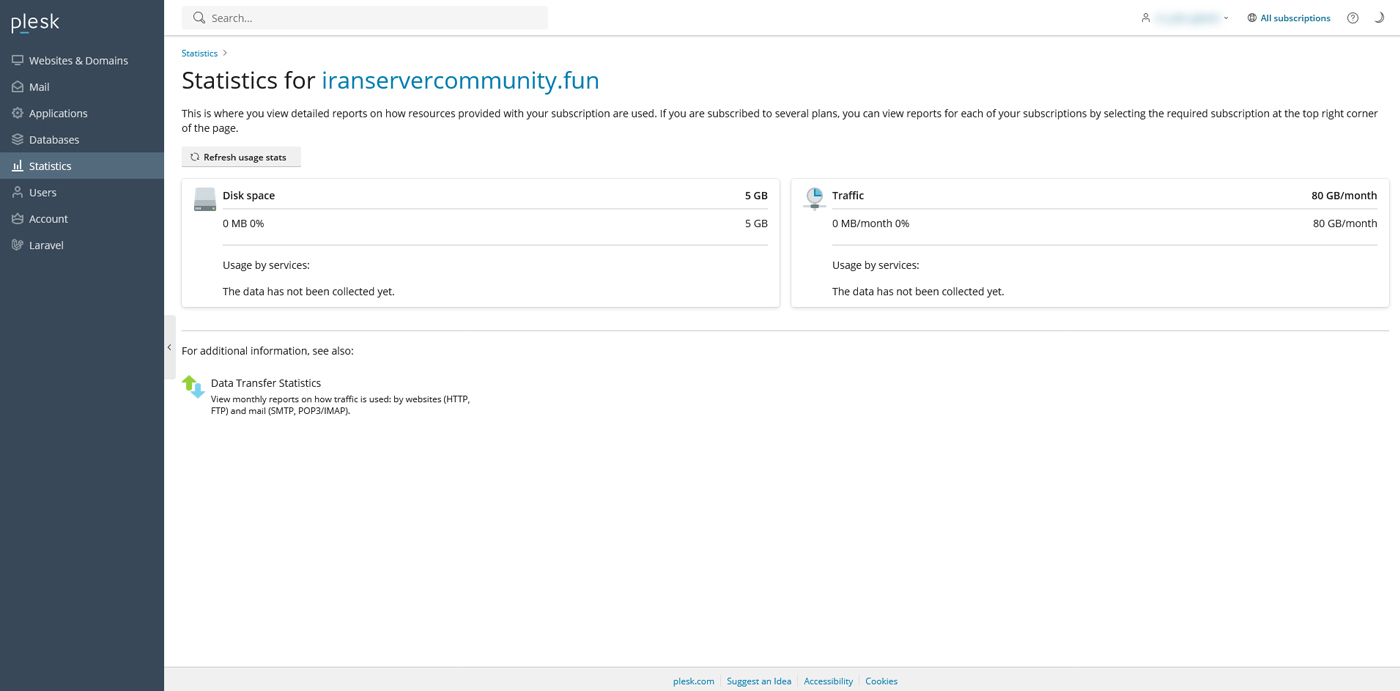Click the Disk space drive icon
The width and height of the screenshot is (1400, 691).
(x=205, y=199)
